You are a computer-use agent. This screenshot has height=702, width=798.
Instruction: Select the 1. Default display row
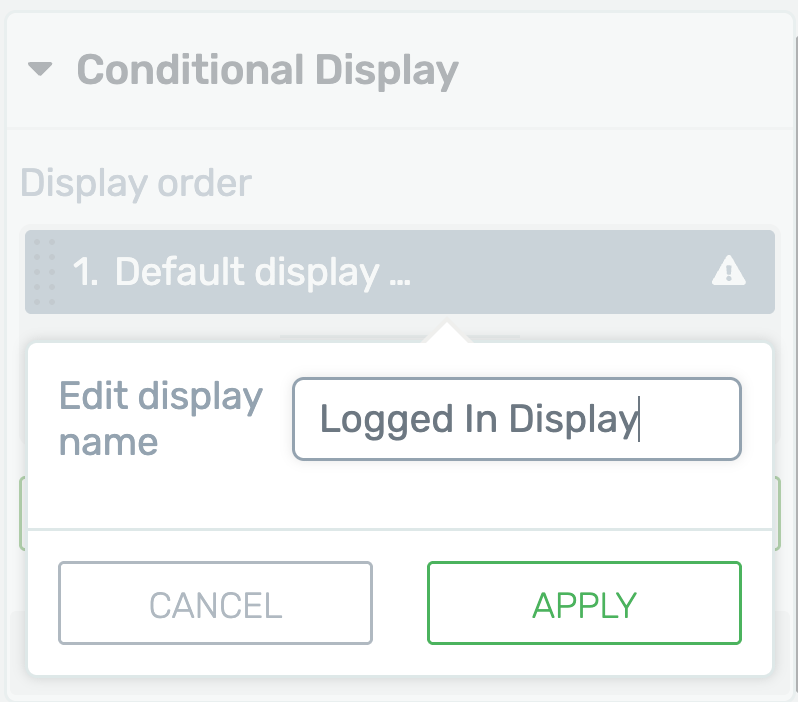point(400,272)
